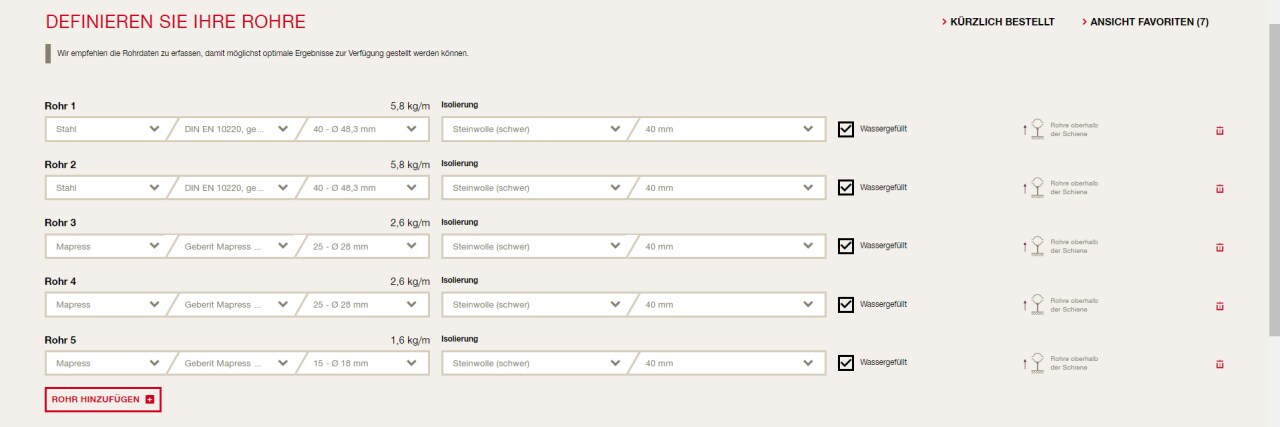The width and height of the screenshot is (1280, 427).
Task: Remove Rohr 5 using trash icon
Action: (1219, 364)
